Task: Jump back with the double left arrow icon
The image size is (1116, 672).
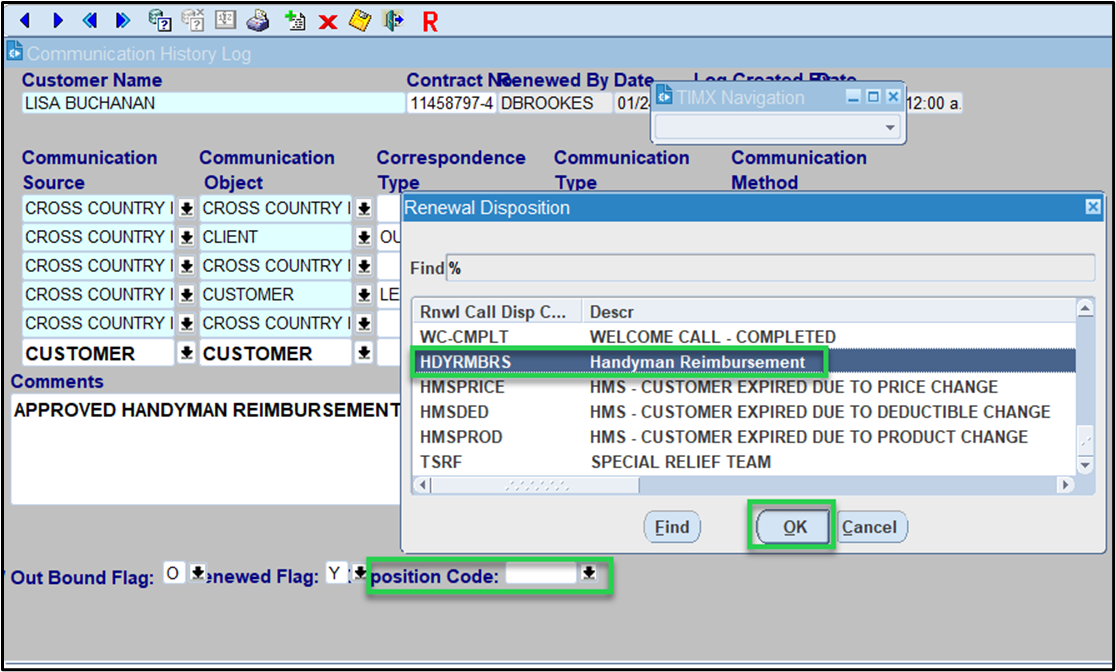Action: pyautogui.click(x=90, y=20)
